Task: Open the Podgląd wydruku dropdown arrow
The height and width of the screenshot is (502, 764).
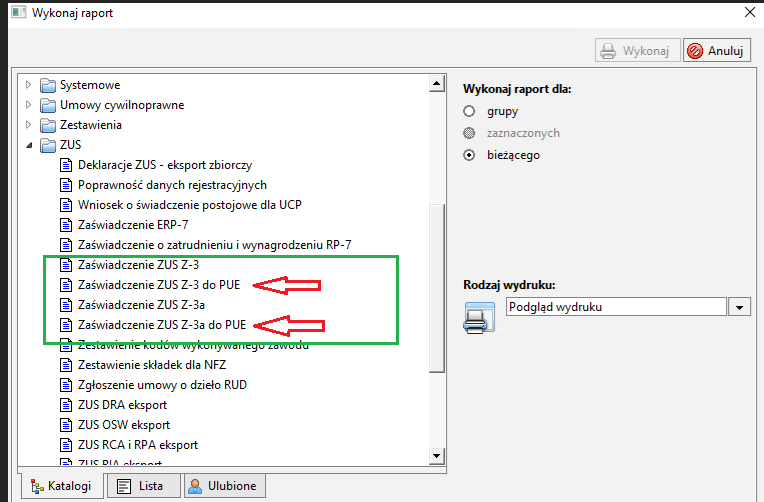Action: (x=739, y=307)
